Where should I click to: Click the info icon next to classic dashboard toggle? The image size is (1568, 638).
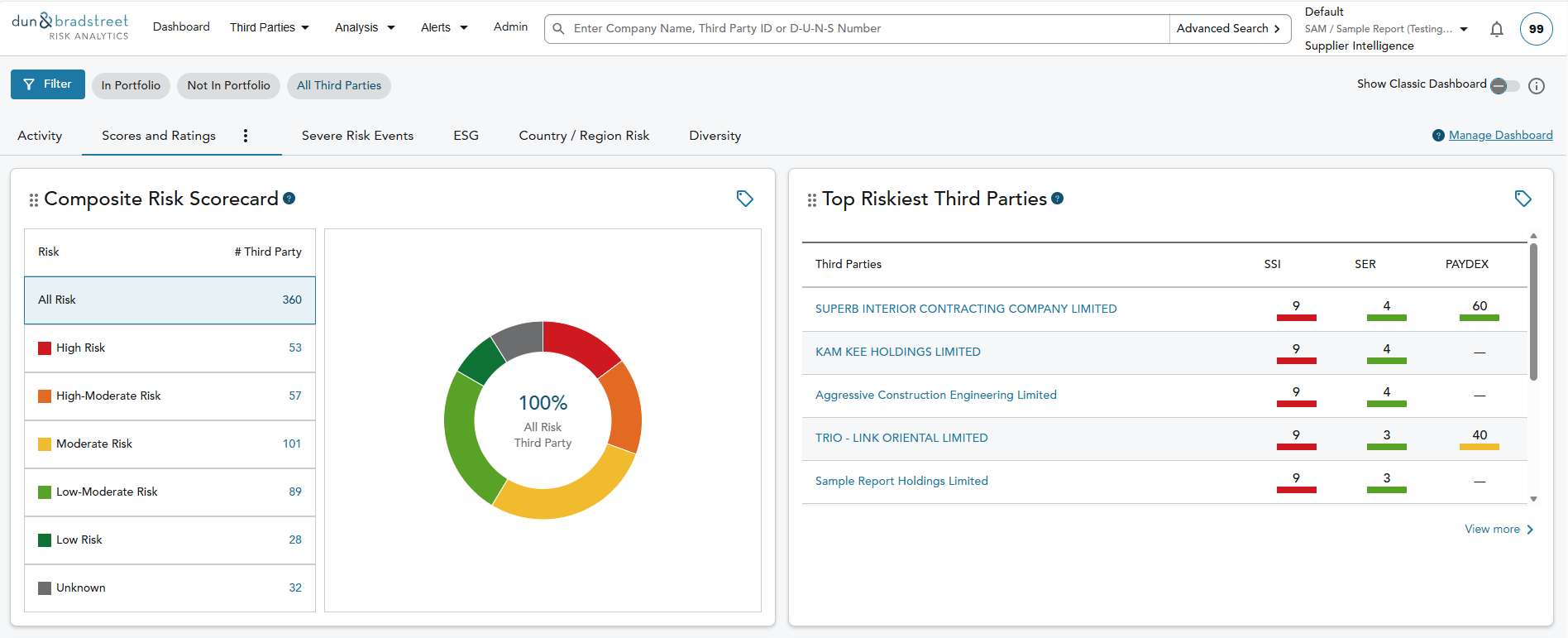pos(1537,86)
